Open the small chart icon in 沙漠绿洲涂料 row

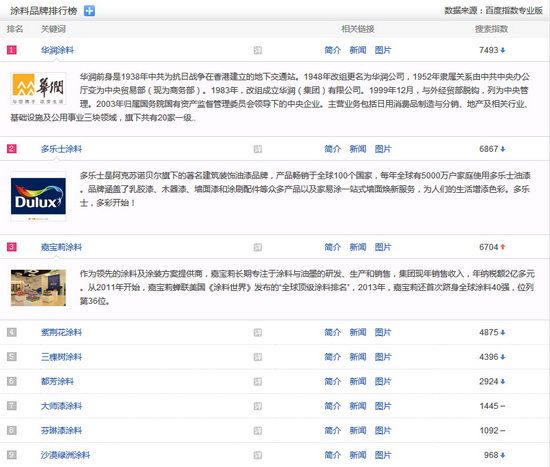pyautogui.click(x=258, y=455)
